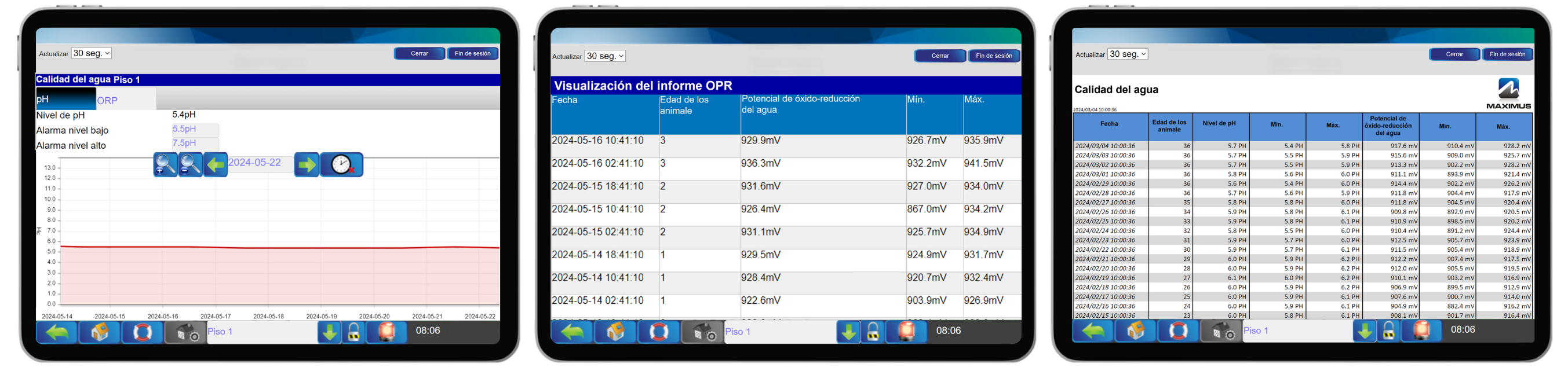Open home icon in left tablet bottom bar
This screenshot has height=371, width=1568.
coord(100,332)
